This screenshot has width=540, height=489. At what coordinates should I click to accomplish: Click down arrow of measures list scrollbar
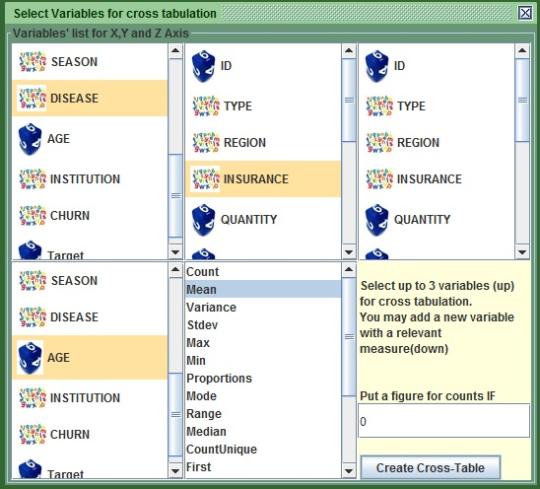pyautogui.click(x=349, y=470)
